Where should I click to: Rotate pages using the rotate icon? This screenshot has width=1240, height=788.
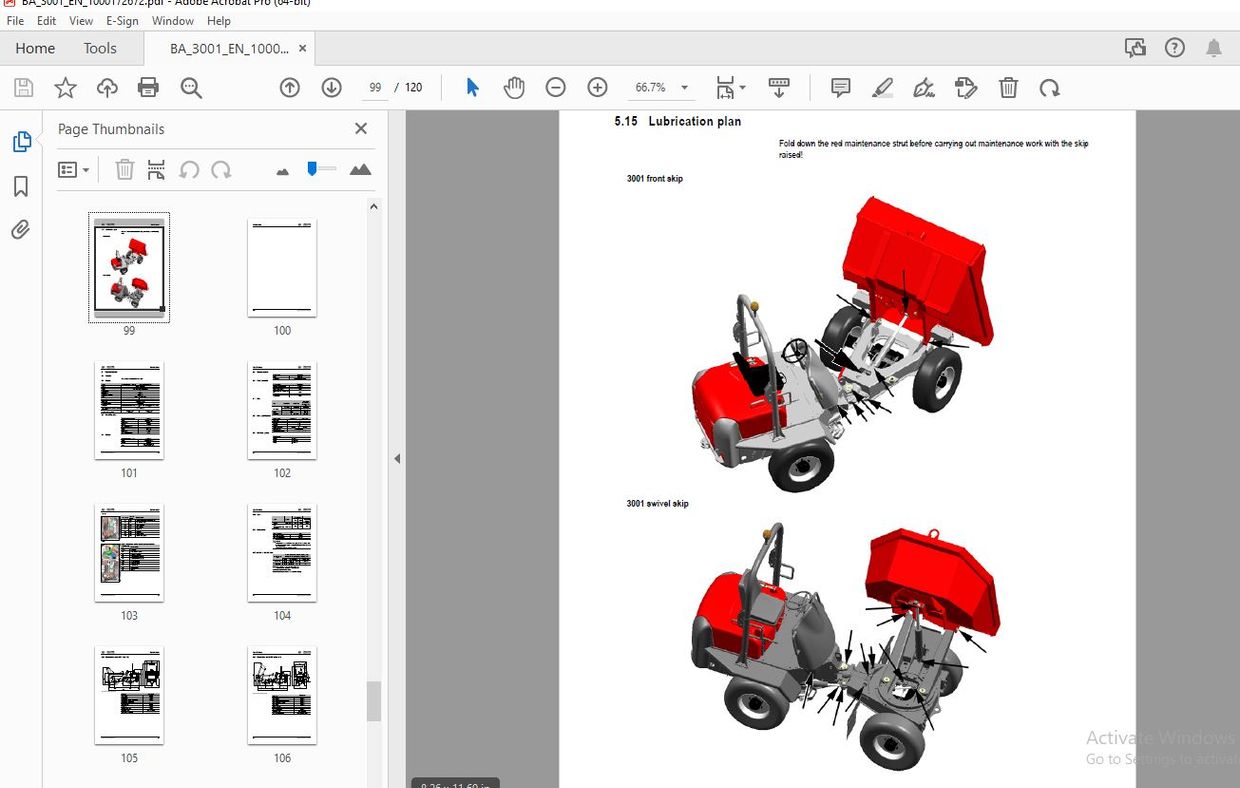(1048, 87)
